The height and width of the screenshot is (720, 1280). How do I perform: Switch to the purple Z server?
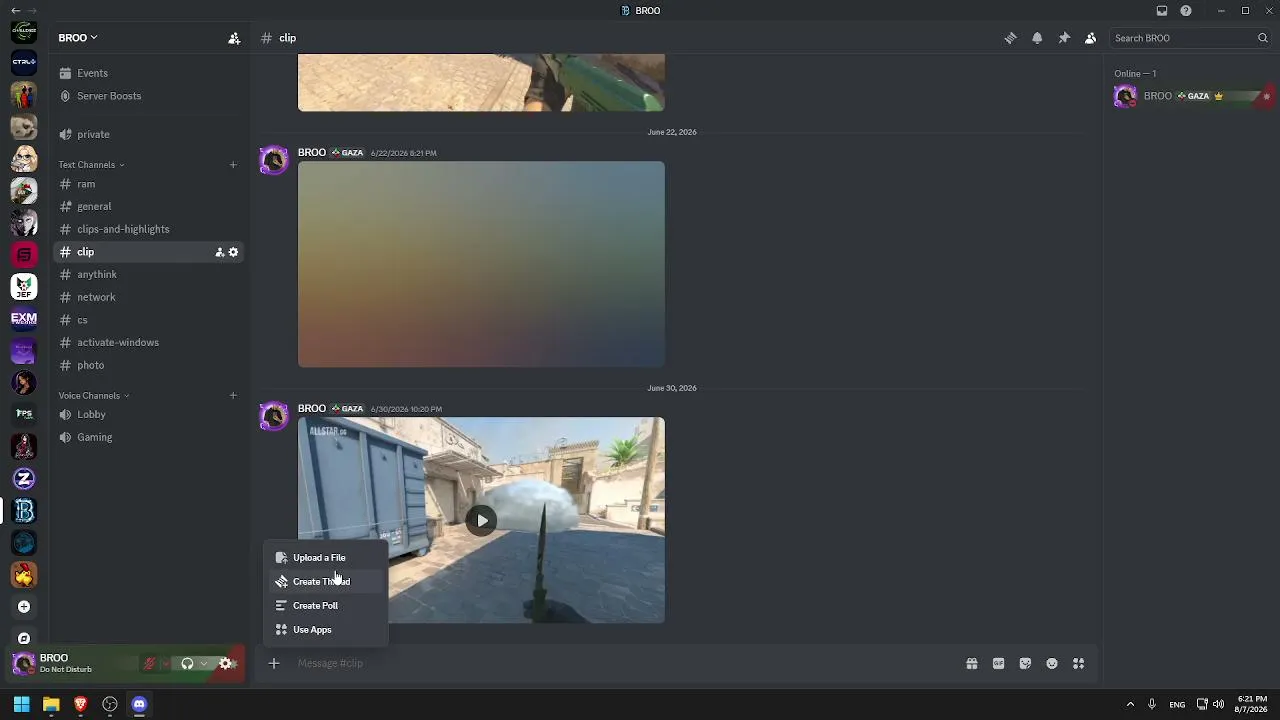[24, 479]
